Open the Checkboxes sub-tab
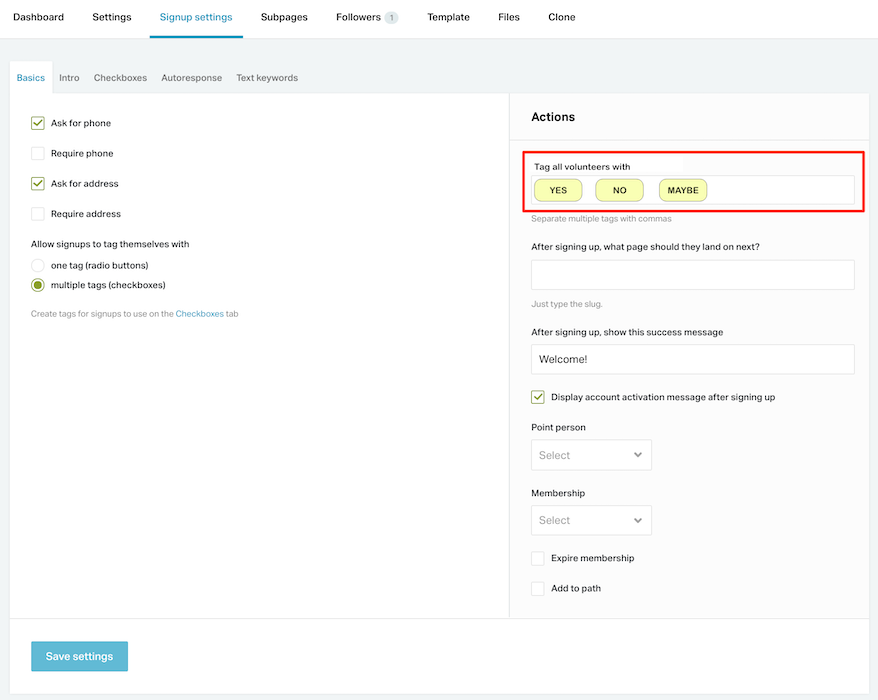878x700 pixels. pos(120,78)
